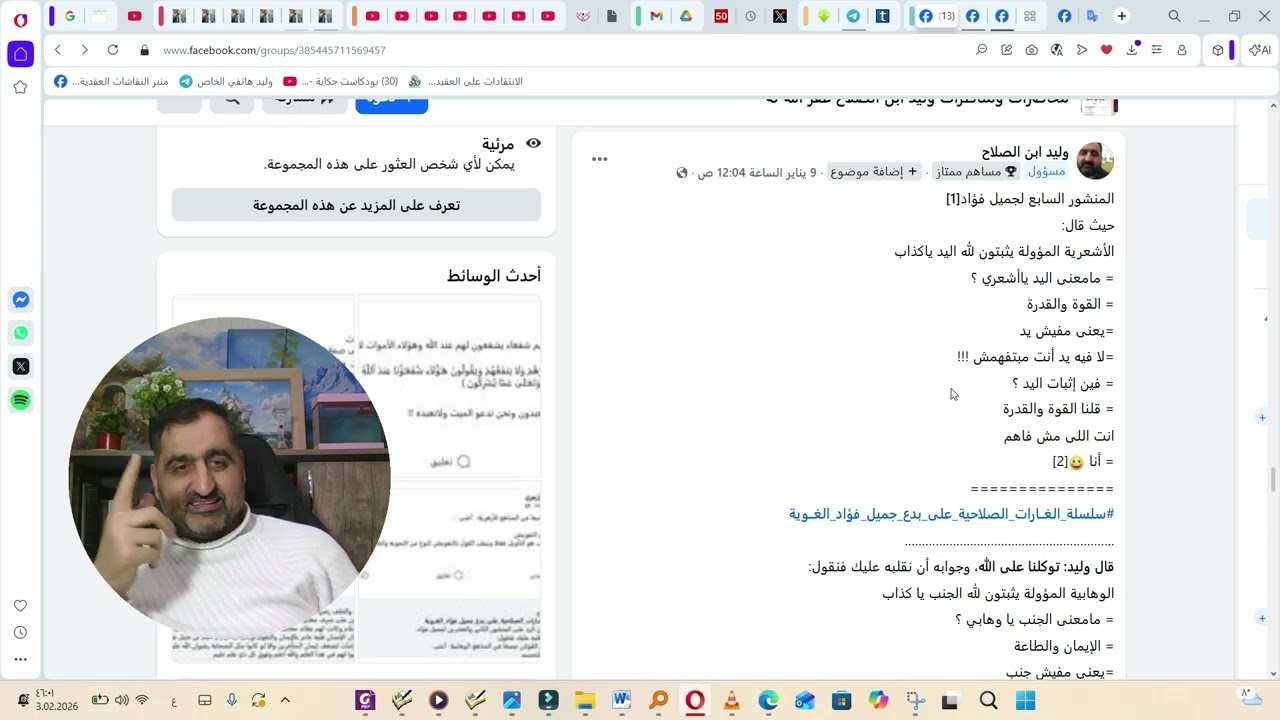
Task: Open Messenger in the Opera sidebar
Action: coord(20,300)
